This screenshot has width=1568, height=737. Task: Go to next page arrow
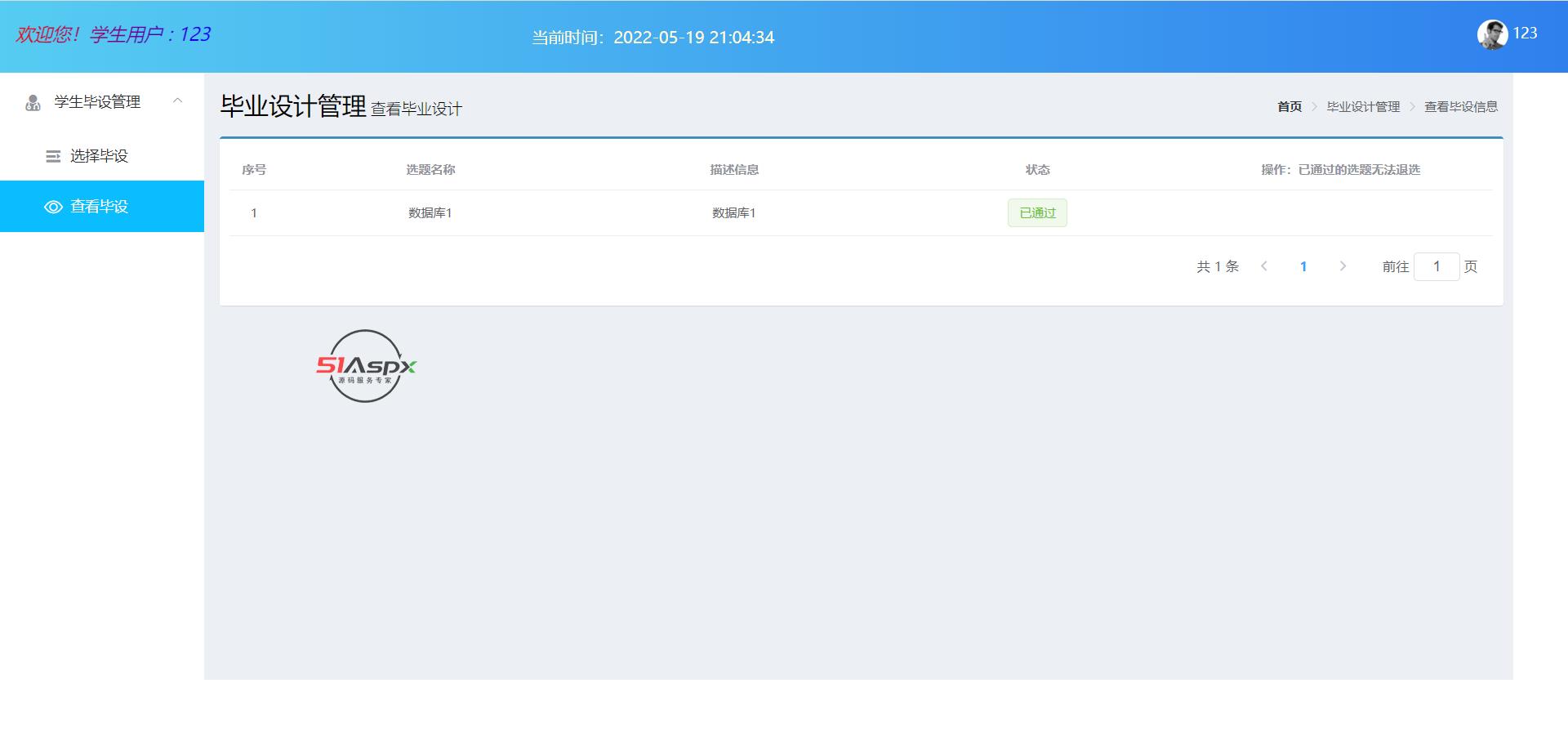(x=1343, y=266)
